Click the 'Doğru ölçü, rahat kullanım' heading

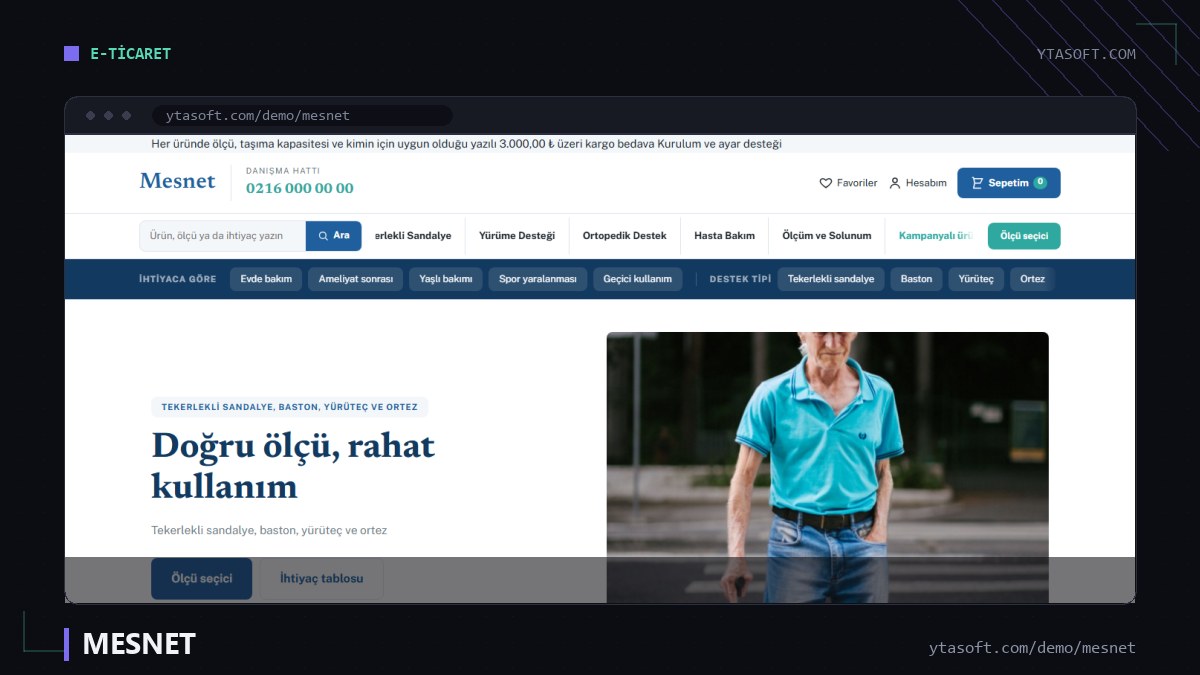pyautogui.click(x=293, y=465)
